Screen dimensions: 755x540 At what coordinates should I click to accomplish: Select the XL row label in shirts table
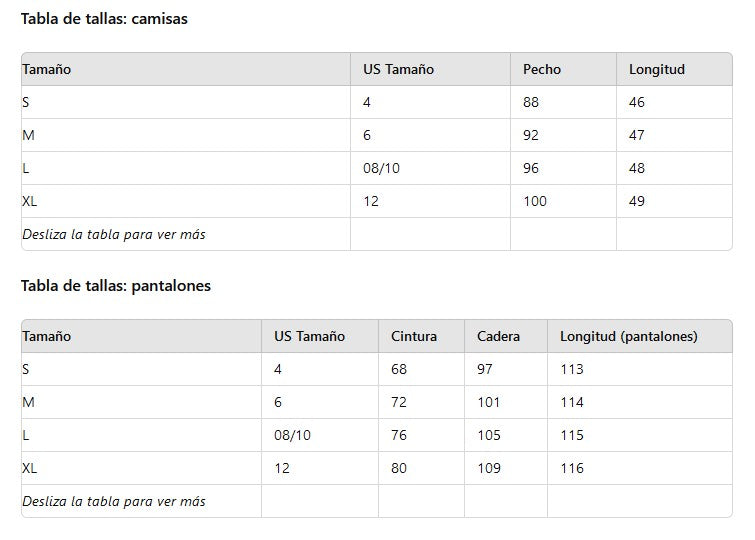tap(30, 202)
